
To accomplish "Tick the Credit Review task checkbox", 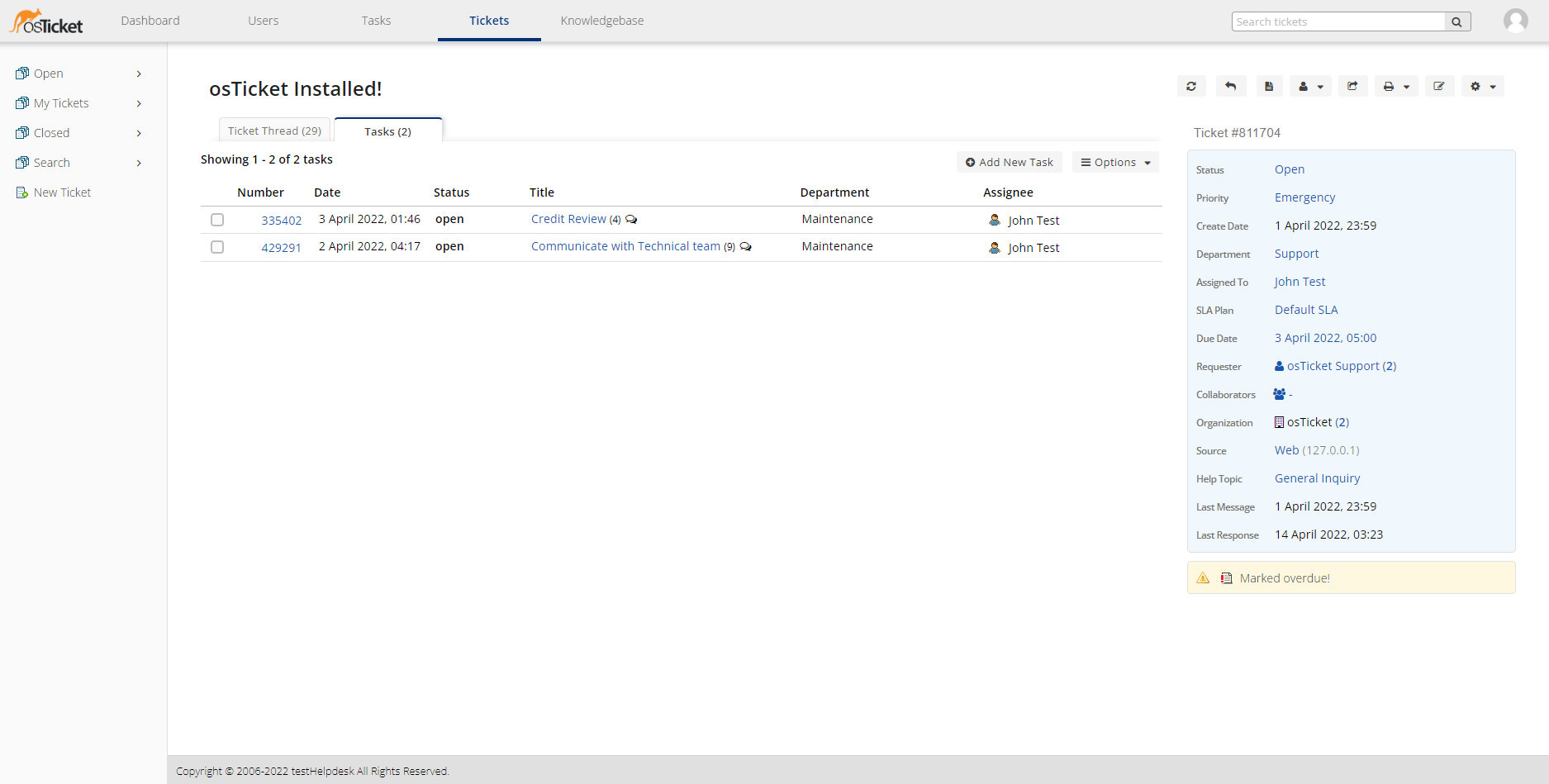I will click(x=217, y=220).
